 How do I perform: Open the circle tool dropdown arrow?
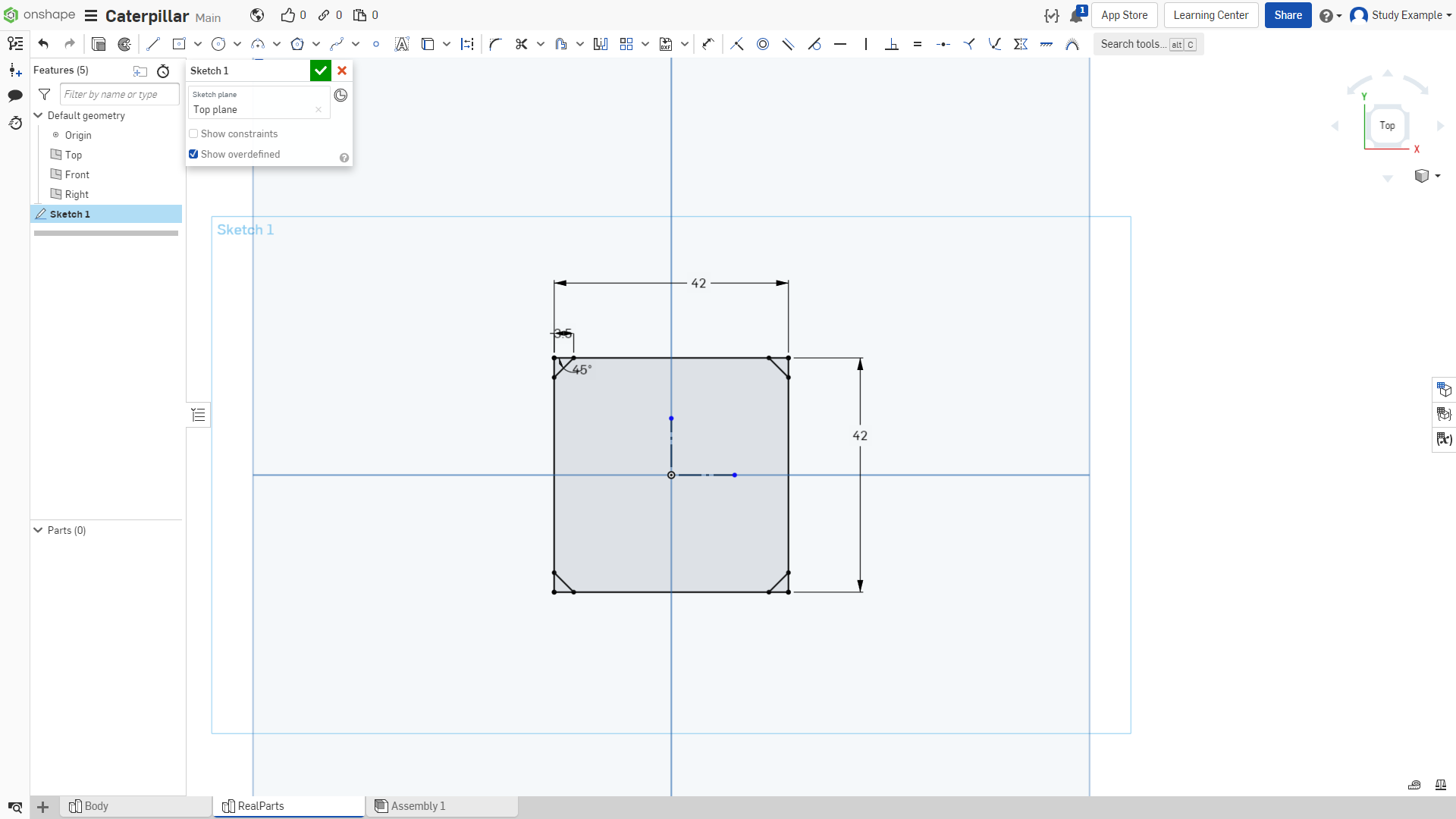[237, 44]
